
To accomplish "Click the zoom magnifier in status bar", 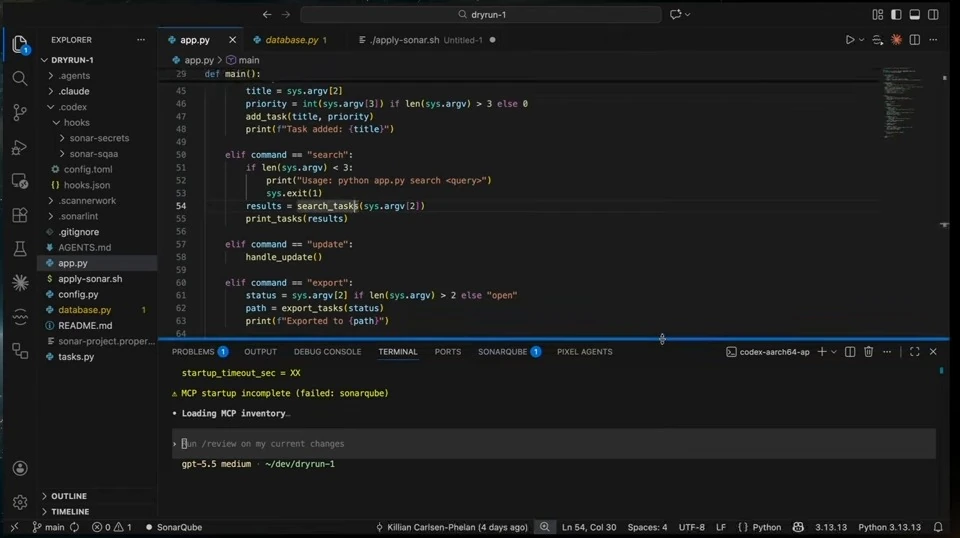I will point(544,527).
